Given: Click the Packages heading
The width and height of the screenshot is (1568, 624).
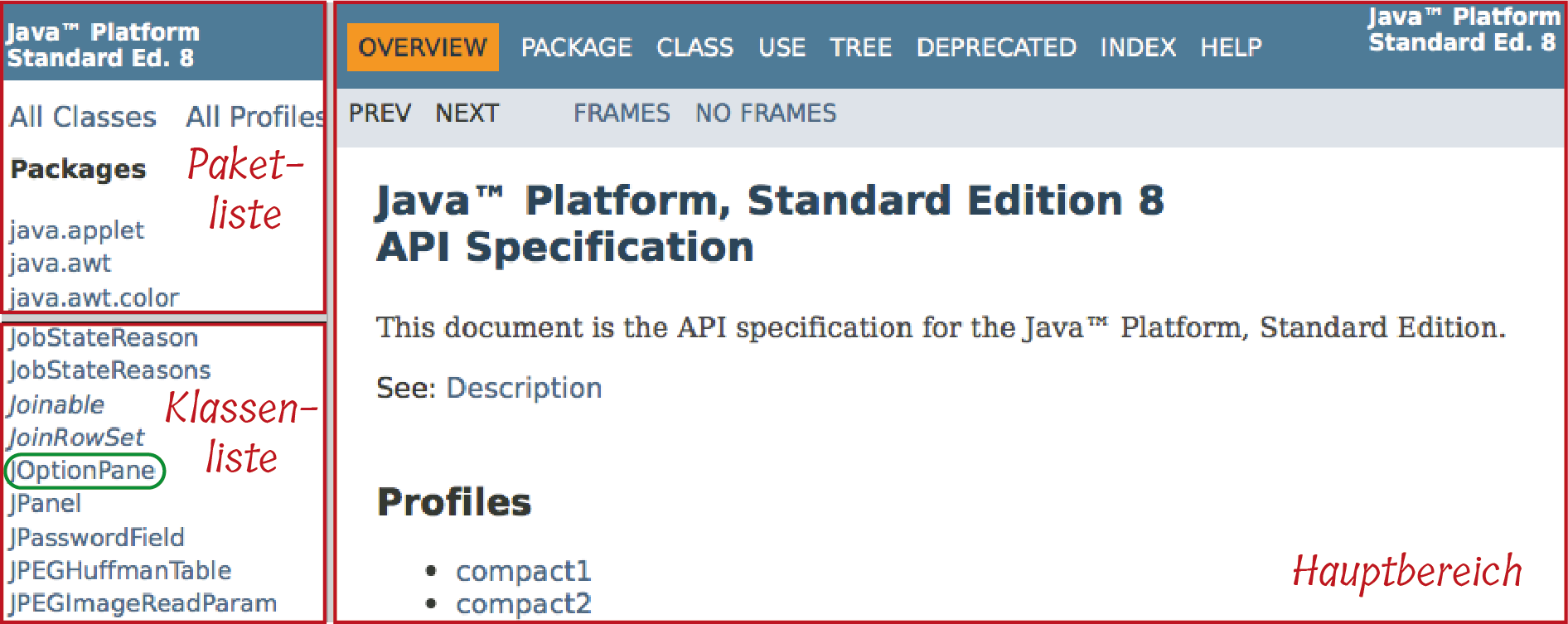Looking at the screenshot, I should pyautogui.click(x=79, y=169).
